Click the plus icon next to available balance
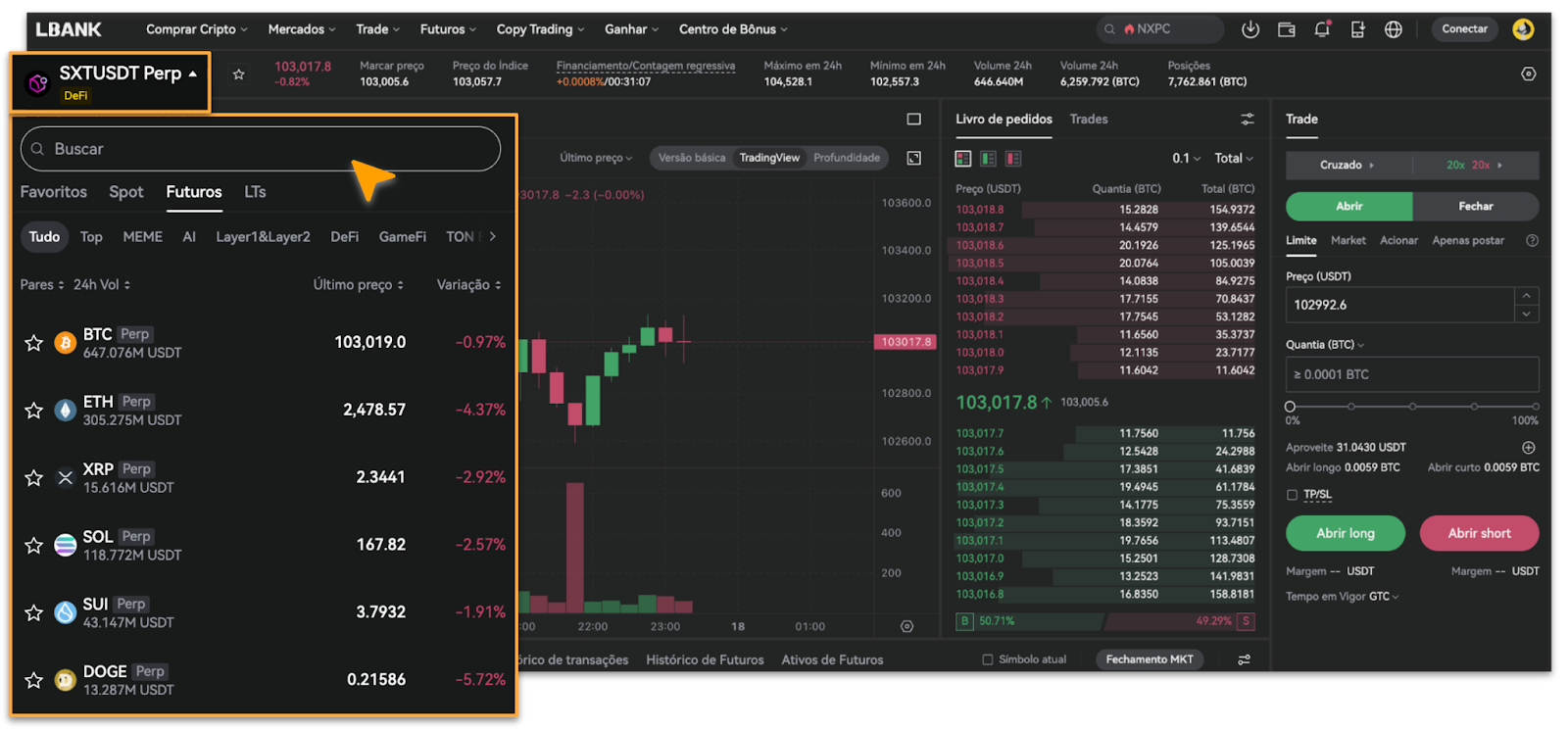This screenshot has width=1568, height=730. pyautogui.click(x=1528, y=448)
